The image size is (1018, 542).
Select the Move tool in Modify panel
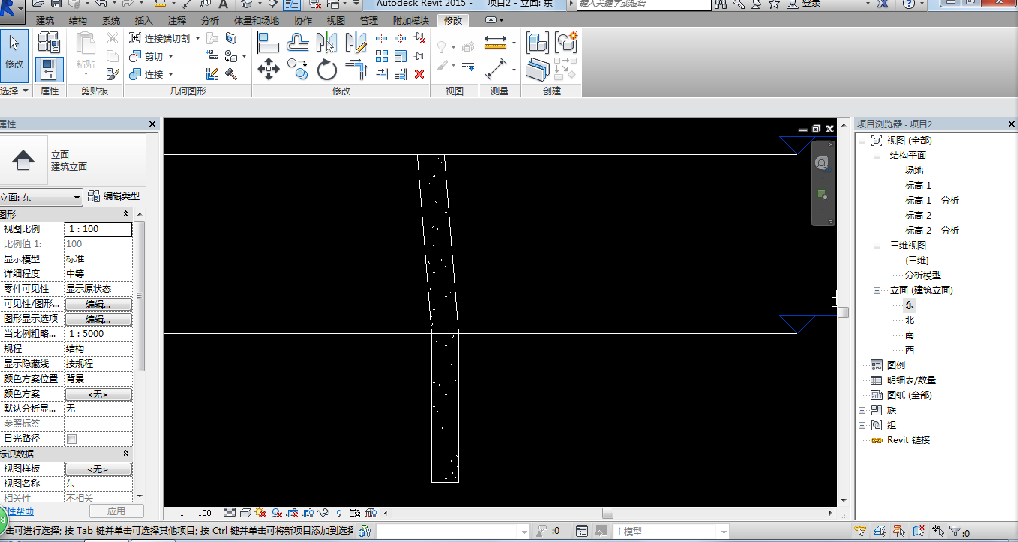267,70
